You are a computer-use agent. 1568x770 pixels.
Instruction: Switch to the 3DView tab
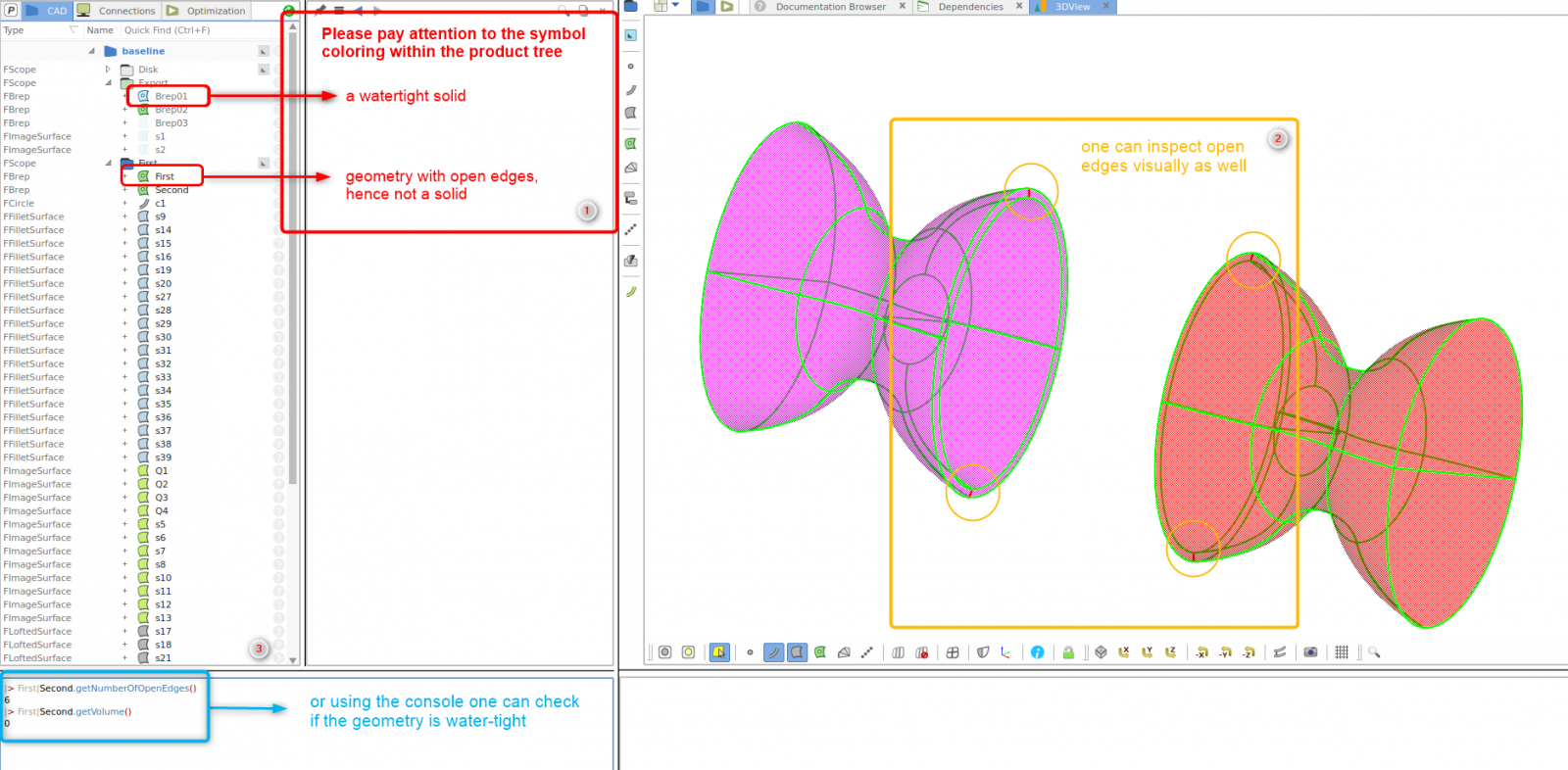[x=1072, y=7]
